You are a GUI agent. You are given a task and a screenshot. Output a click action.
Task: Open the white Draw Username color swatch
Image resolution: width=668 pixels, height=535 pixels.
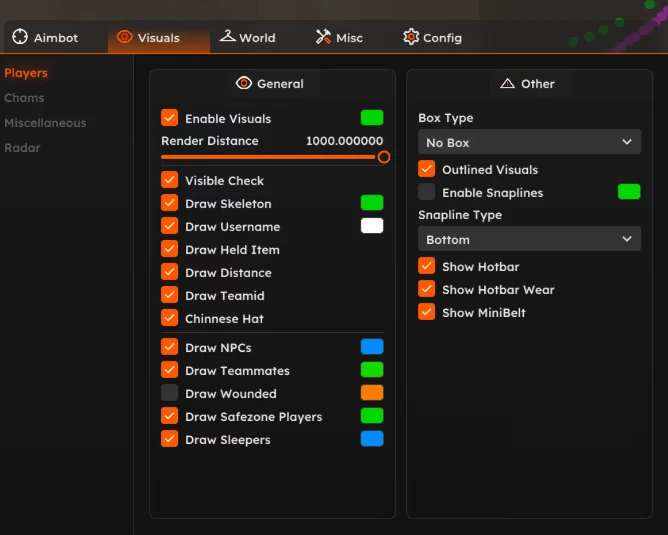(372, 226)
